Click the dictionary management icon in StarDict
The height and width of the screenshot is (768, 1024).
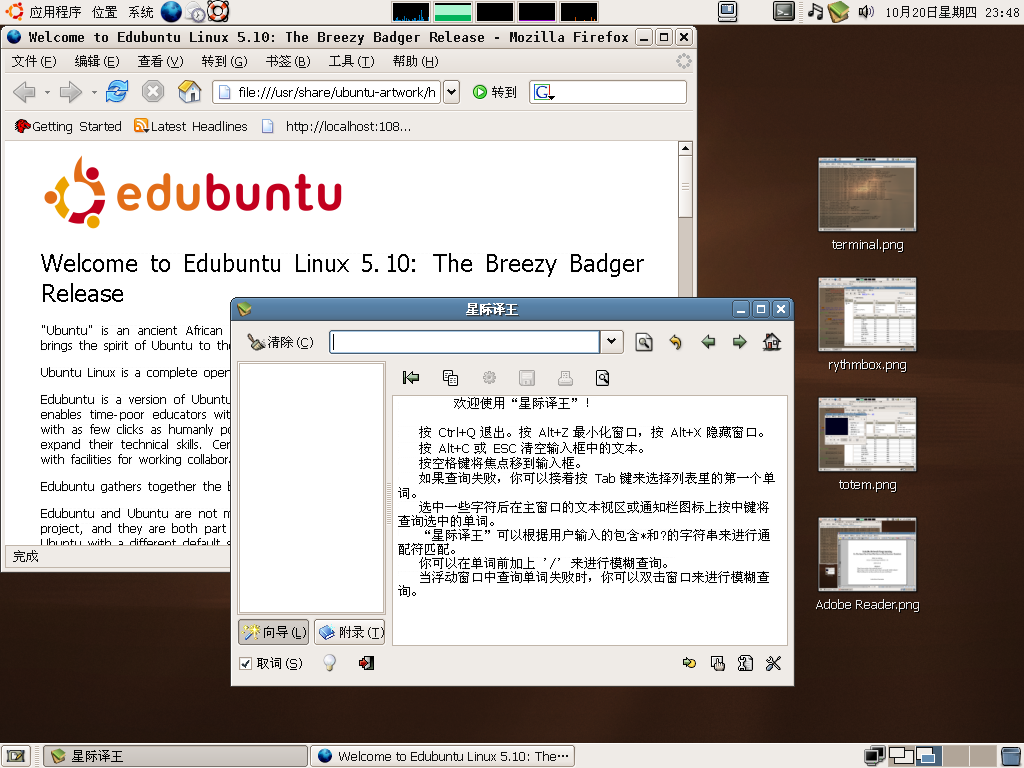click(x=745, y=664)
